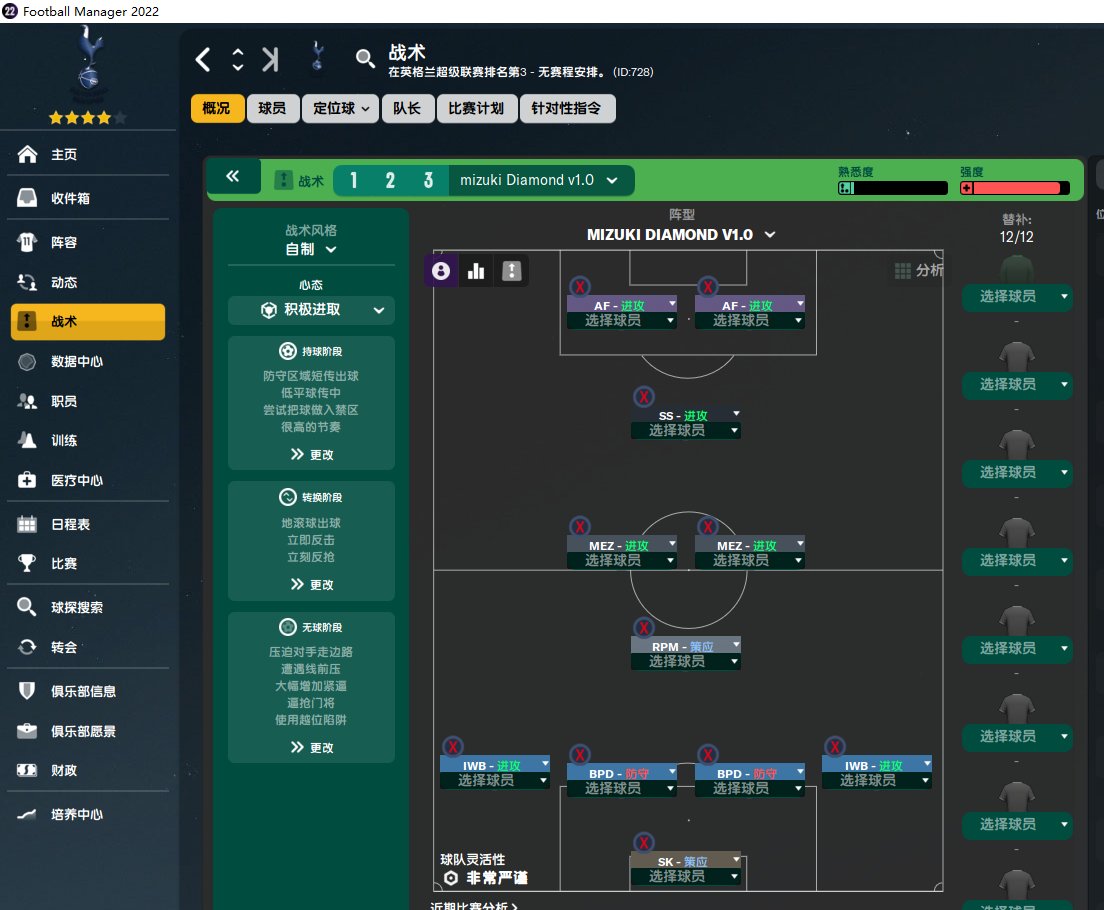
Task: Switch pitch view to player face icon
Action: point(441,270)
